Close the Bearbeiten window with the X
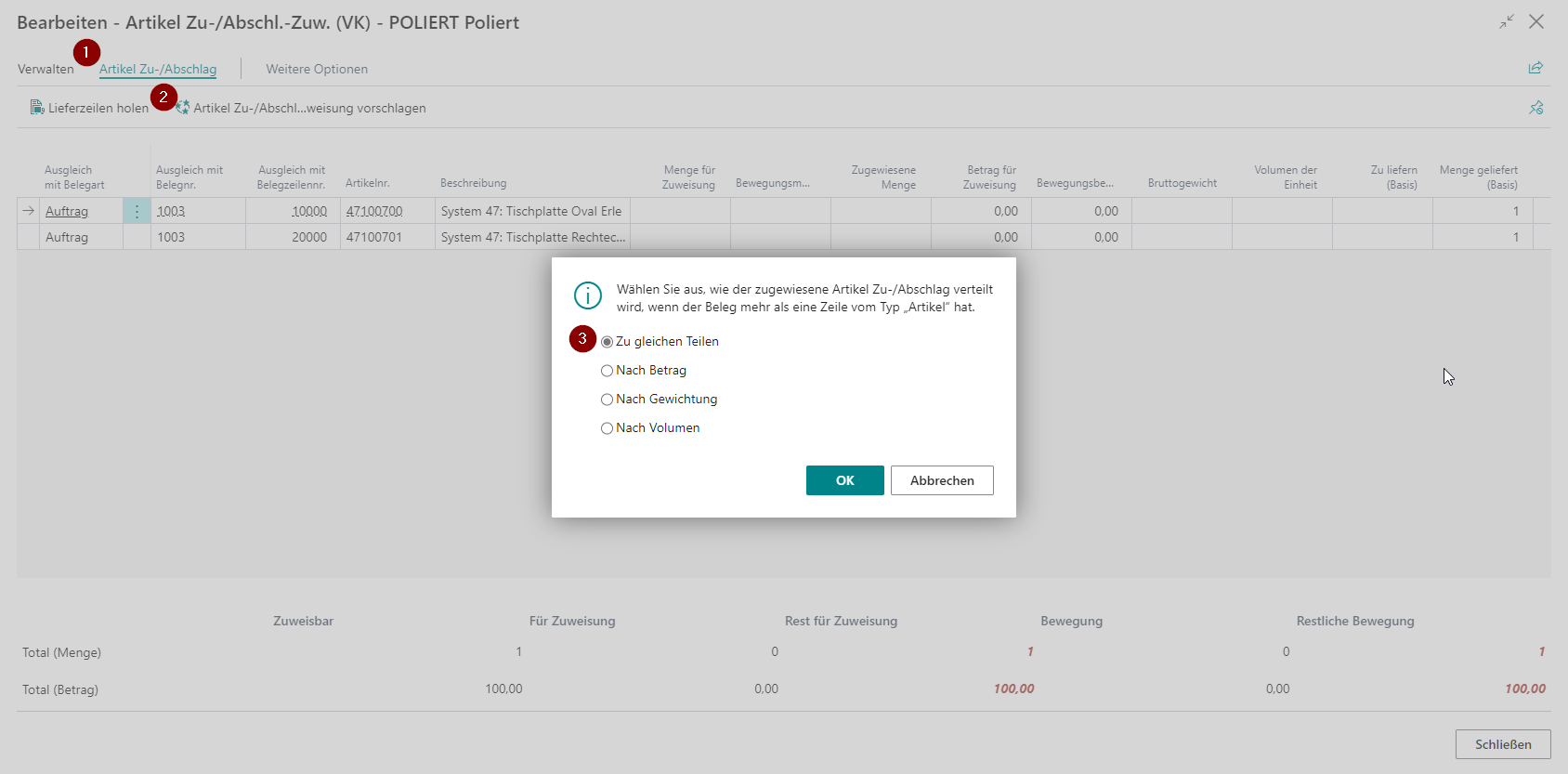 click(1536, 21)
